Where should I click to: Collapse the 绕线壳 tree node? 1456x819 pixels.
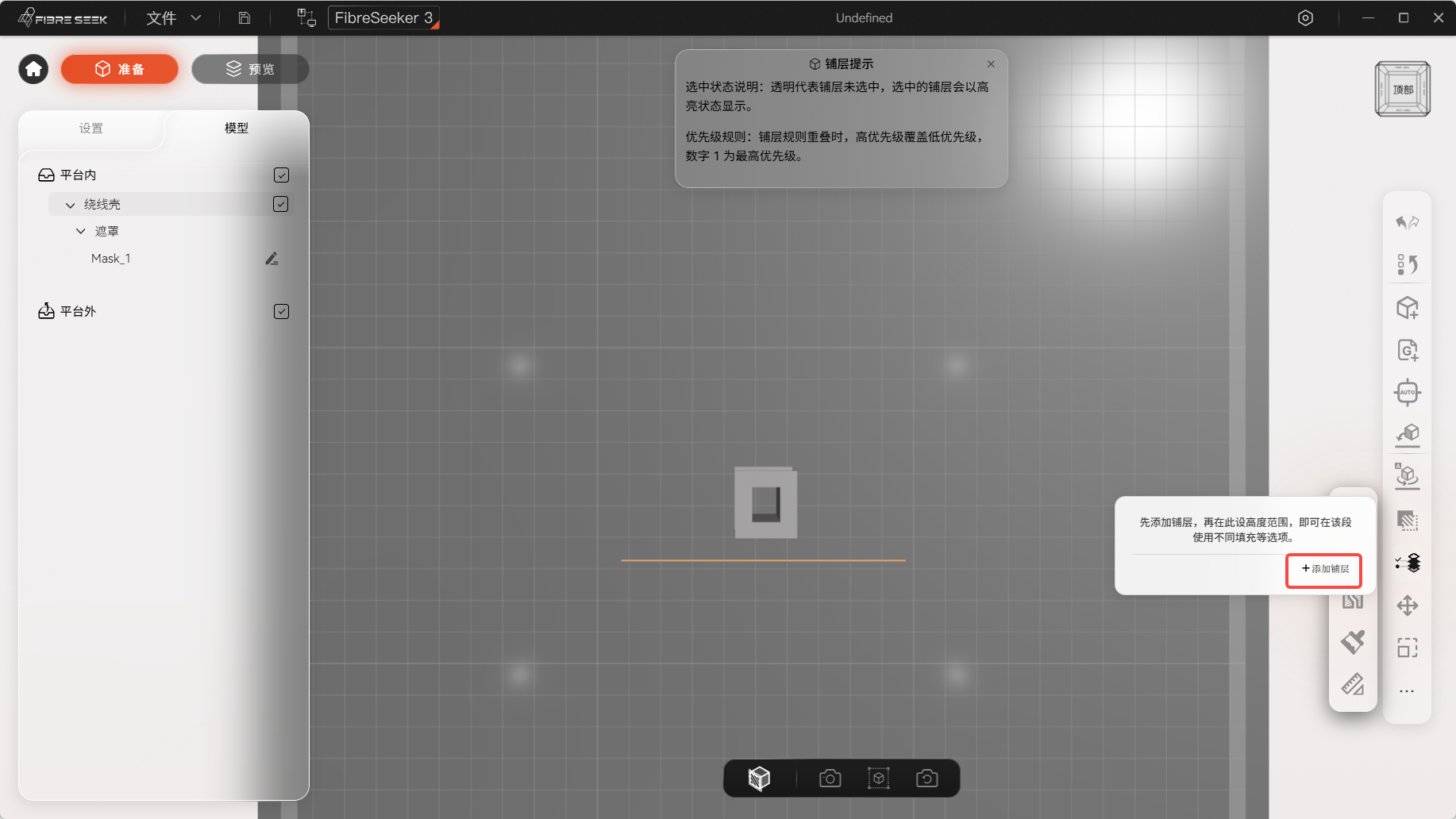tap(70, 205)
